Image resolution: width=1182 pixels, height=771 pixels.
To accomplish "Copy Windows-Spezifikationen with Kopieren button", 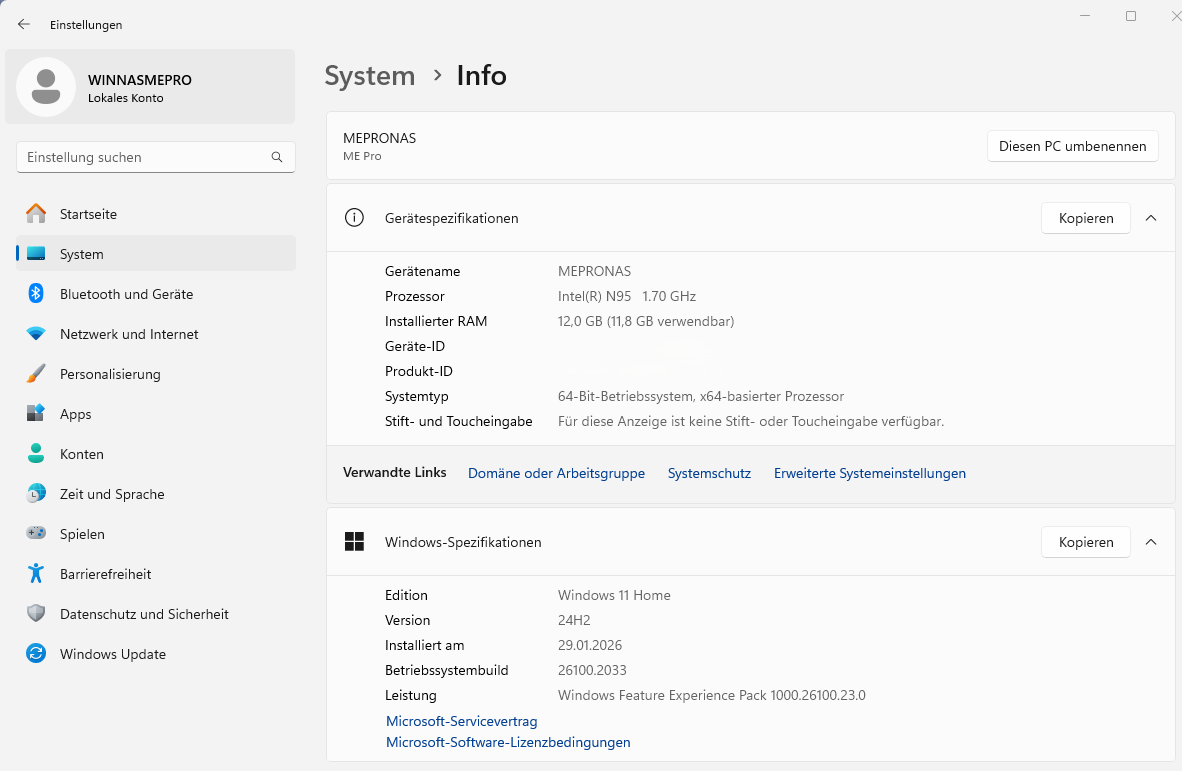I will pos(1085,542).
